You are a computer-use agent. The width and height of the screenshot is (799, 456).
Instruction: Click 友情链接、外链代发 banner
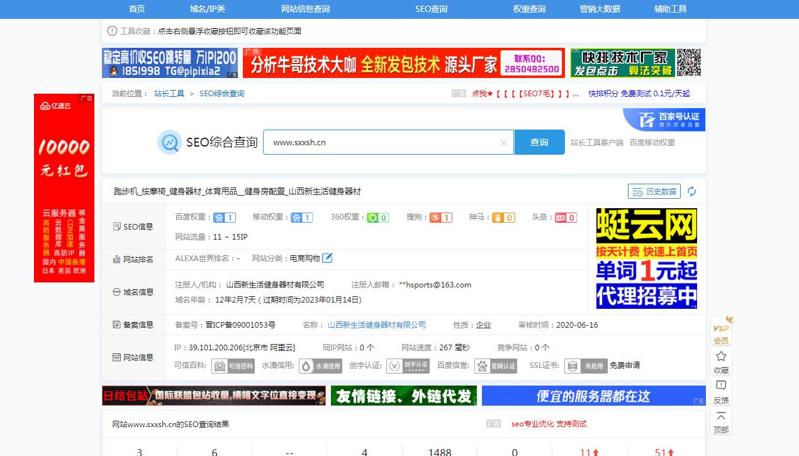(x=404, y=396)
